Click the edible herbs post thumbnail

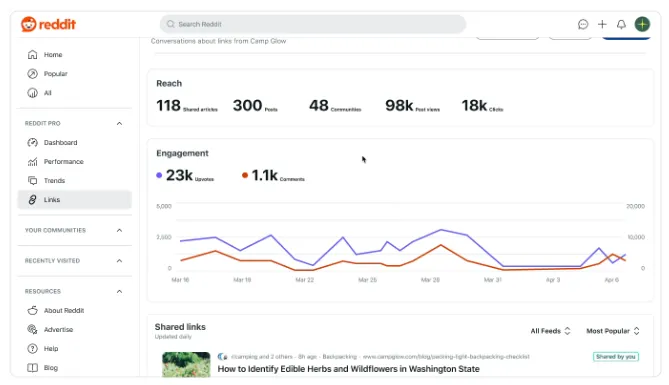point(186,365)
